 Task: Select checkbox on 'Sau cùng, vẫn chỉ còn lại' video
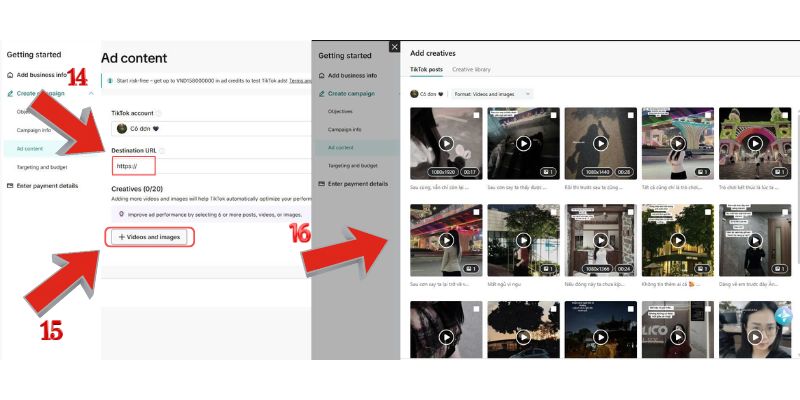pyautogui.click(x=476, y=115)
